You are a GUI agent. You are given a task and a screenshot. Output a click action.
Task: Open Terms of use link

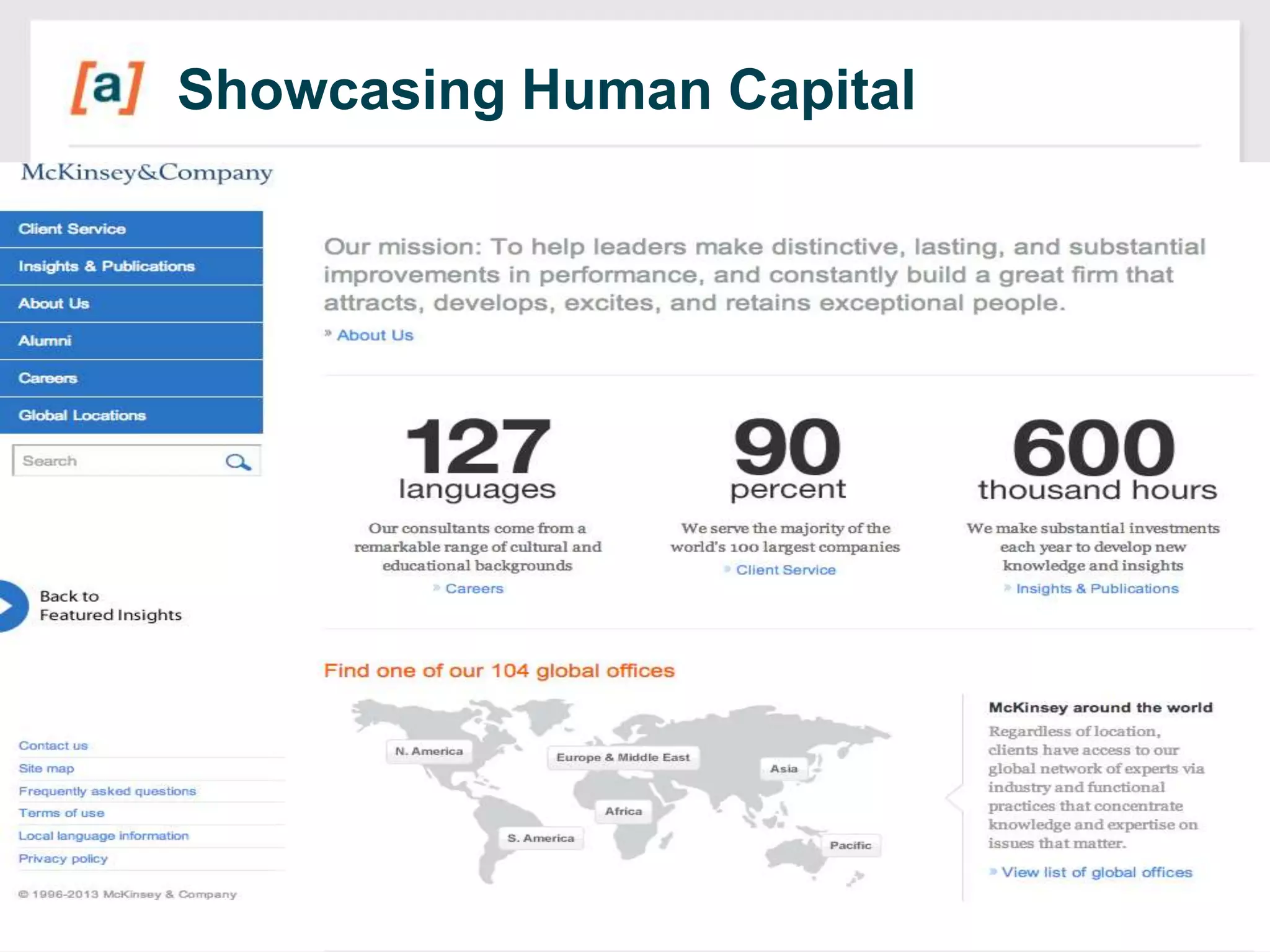click(x=61, y=813)
